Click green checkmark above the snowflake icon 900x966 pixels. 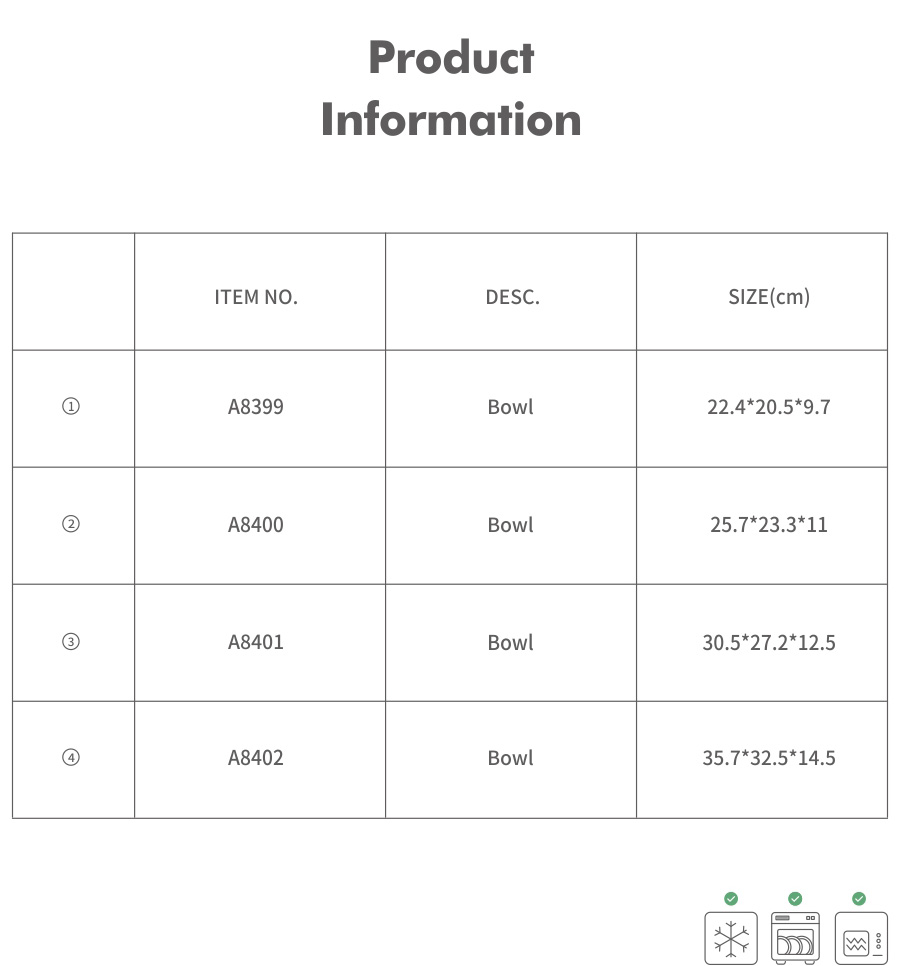point(731,899)
